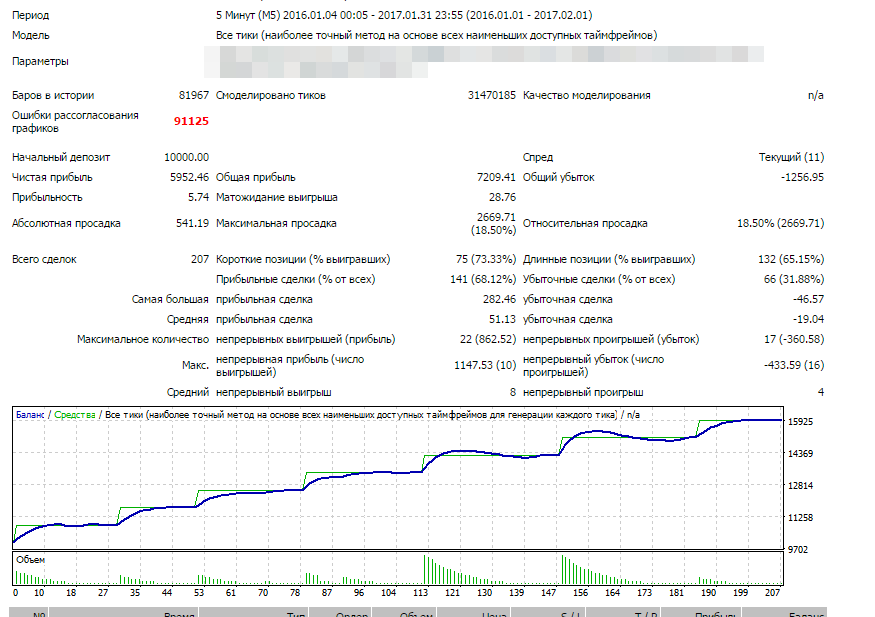
Task: Click the total trades value 207
Action: tap(199, 259)
